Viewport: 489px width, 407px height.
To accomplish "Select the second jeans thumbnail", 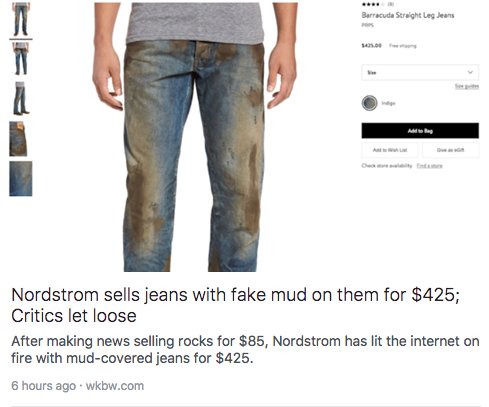I will point(21,59).
